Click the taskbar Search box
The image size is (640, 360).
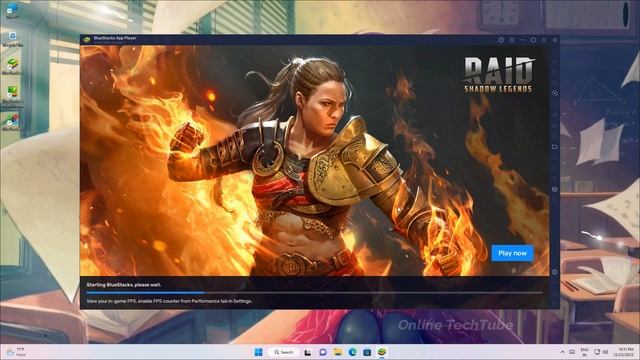[284, 352]
